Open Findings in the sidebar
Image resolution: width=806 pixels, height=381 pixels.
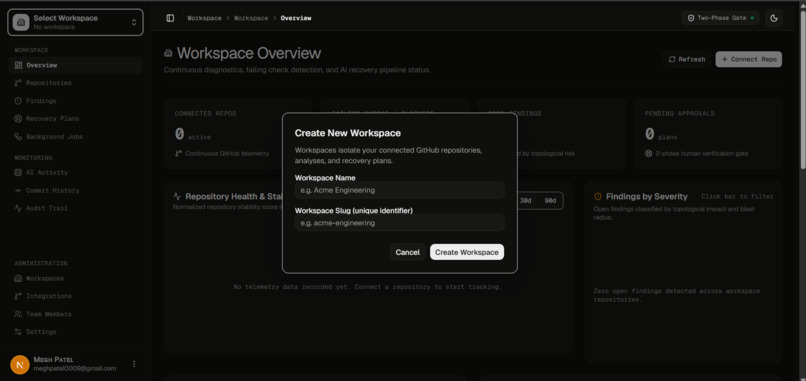(x=76, y=101)
